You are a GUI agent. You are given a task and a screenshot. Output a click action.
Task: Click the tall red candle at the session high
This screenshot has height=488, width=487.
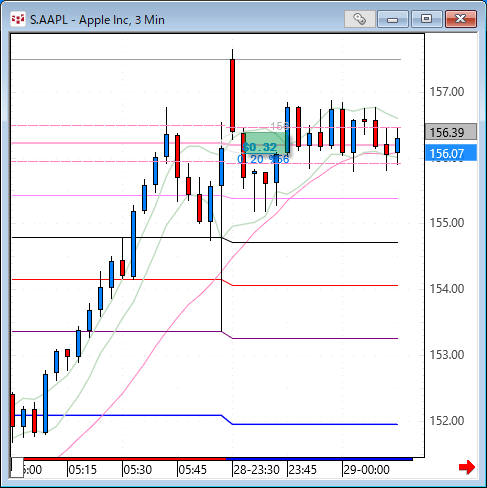[x=232, y=95]
